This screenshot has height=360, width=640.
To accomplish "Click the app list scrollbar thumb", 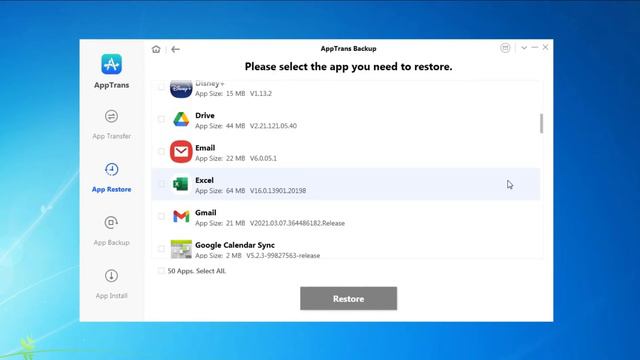I will click(541, 123).
